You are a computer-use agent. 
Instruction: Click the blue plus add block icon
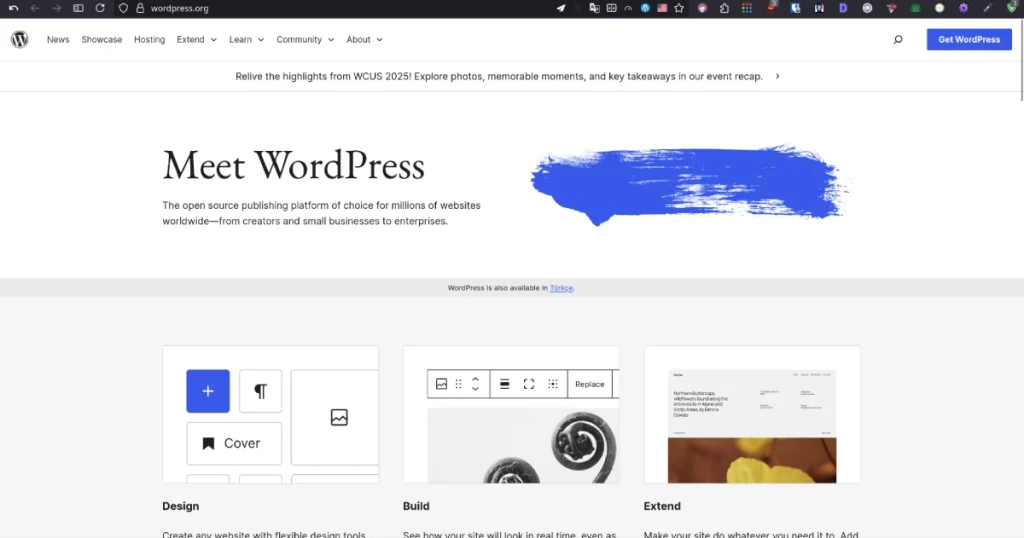point(208,391)
